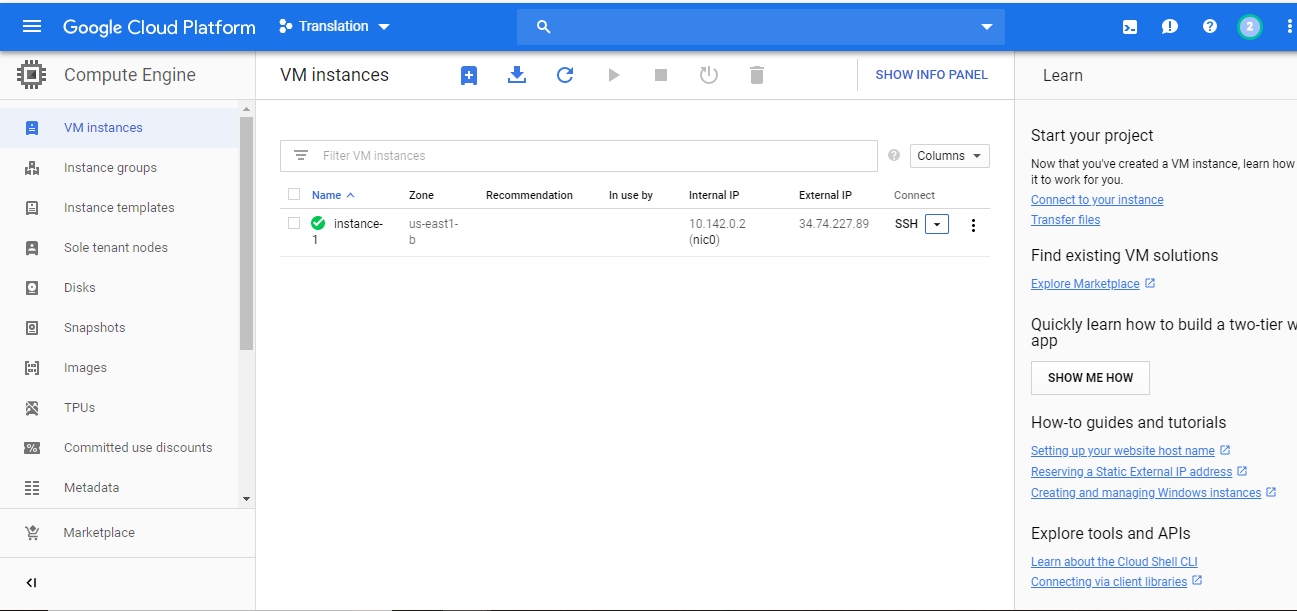
Task: Click the Google Cloud Platform logo text
Action: [x=159, y=27]
